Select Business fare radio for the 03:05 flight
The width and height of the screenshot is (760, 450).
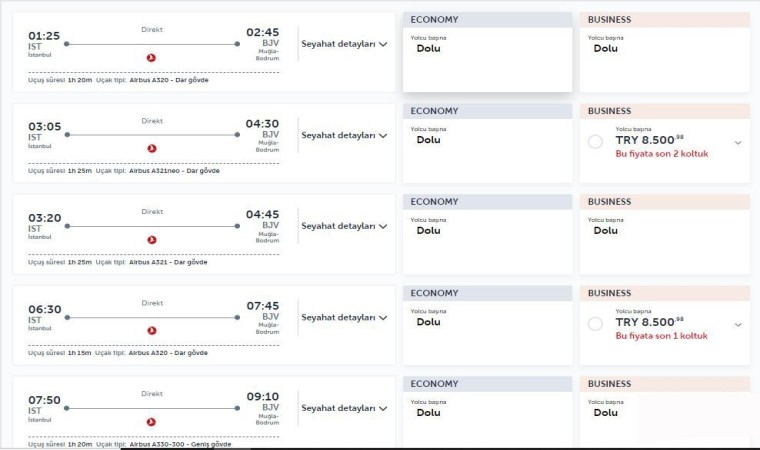tap(596, 142)
